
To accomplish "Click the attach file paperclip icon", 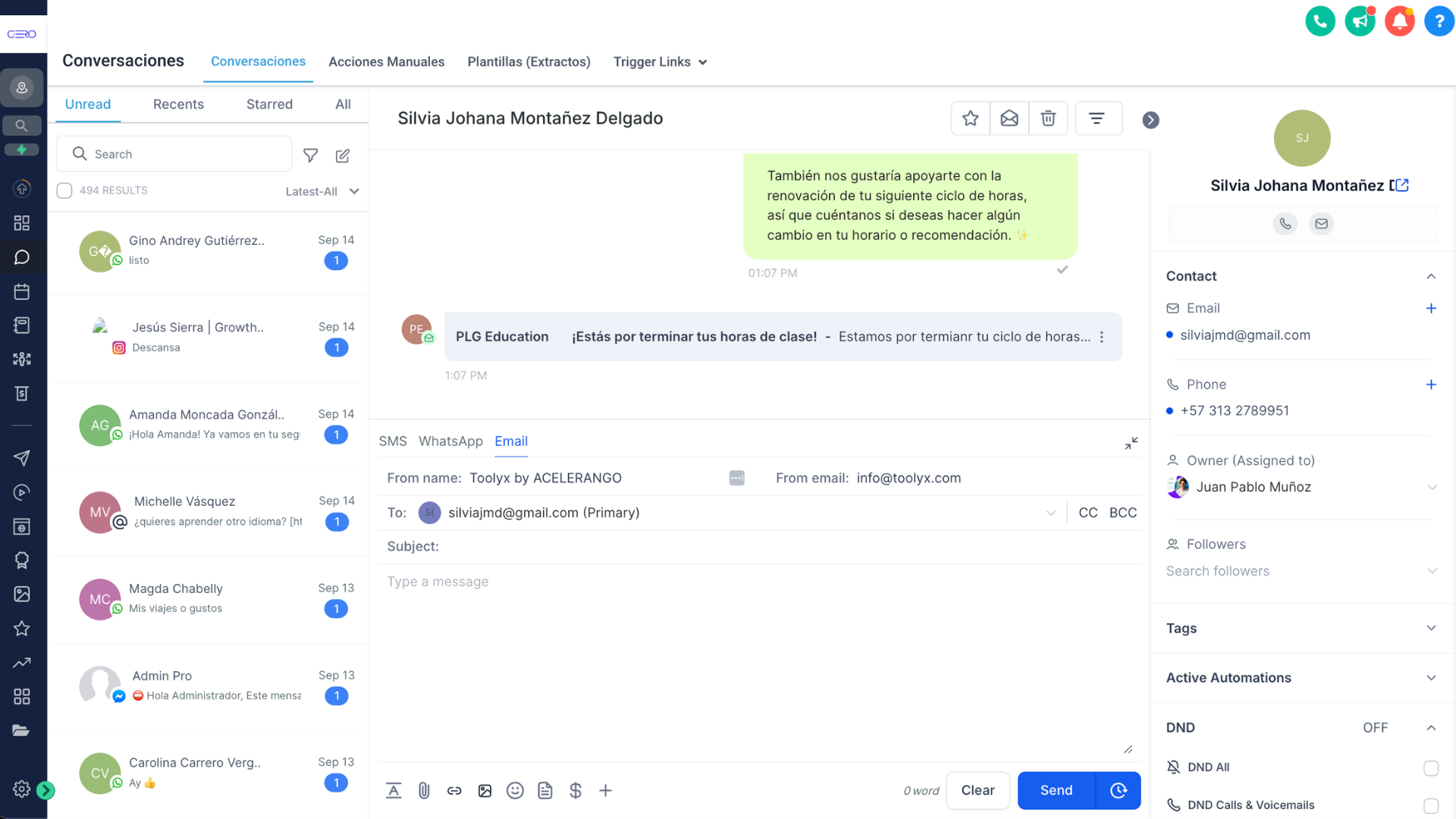I will [x=424, y=791].
